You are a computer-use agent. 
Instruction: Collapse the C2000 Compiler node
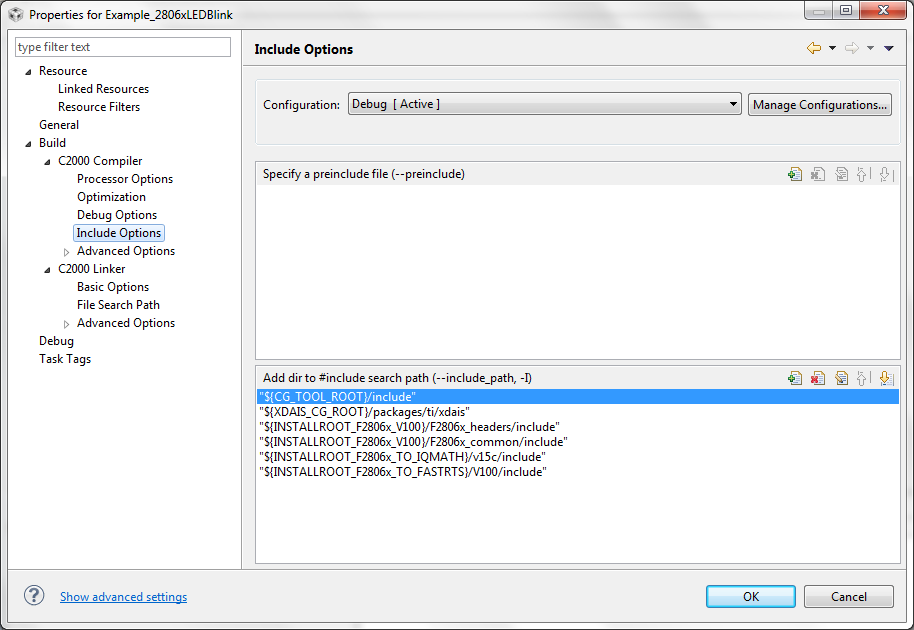(x=47, y=162)
